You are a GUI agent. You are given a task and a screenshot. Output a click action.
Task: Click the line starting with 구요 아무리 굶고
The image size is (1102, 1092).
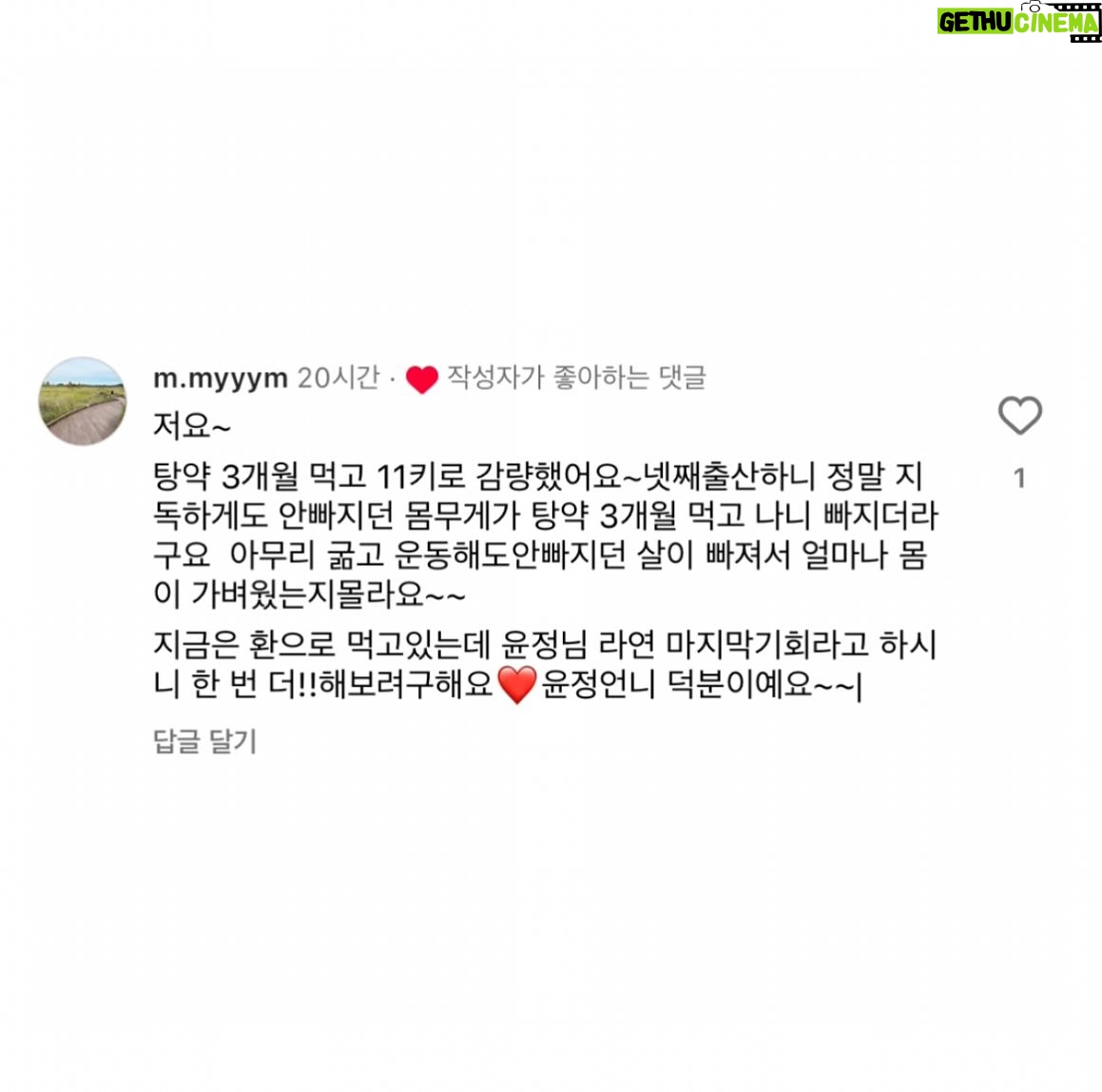[x=540, y=555]
